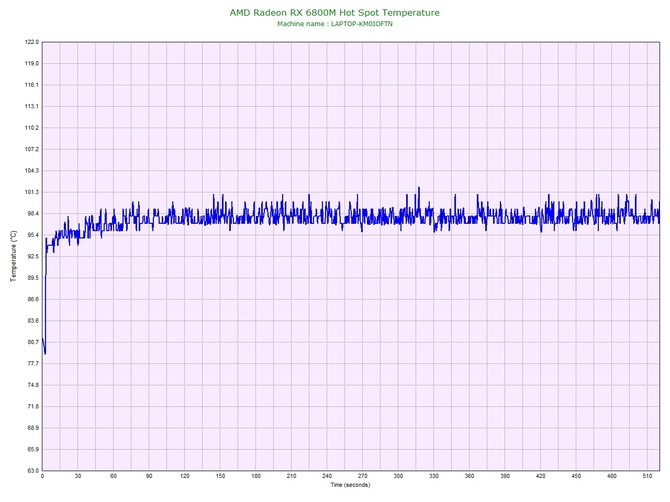670x502 pixels.
Task: Click the 98.4 y-axis value
Action: [33, 214]
